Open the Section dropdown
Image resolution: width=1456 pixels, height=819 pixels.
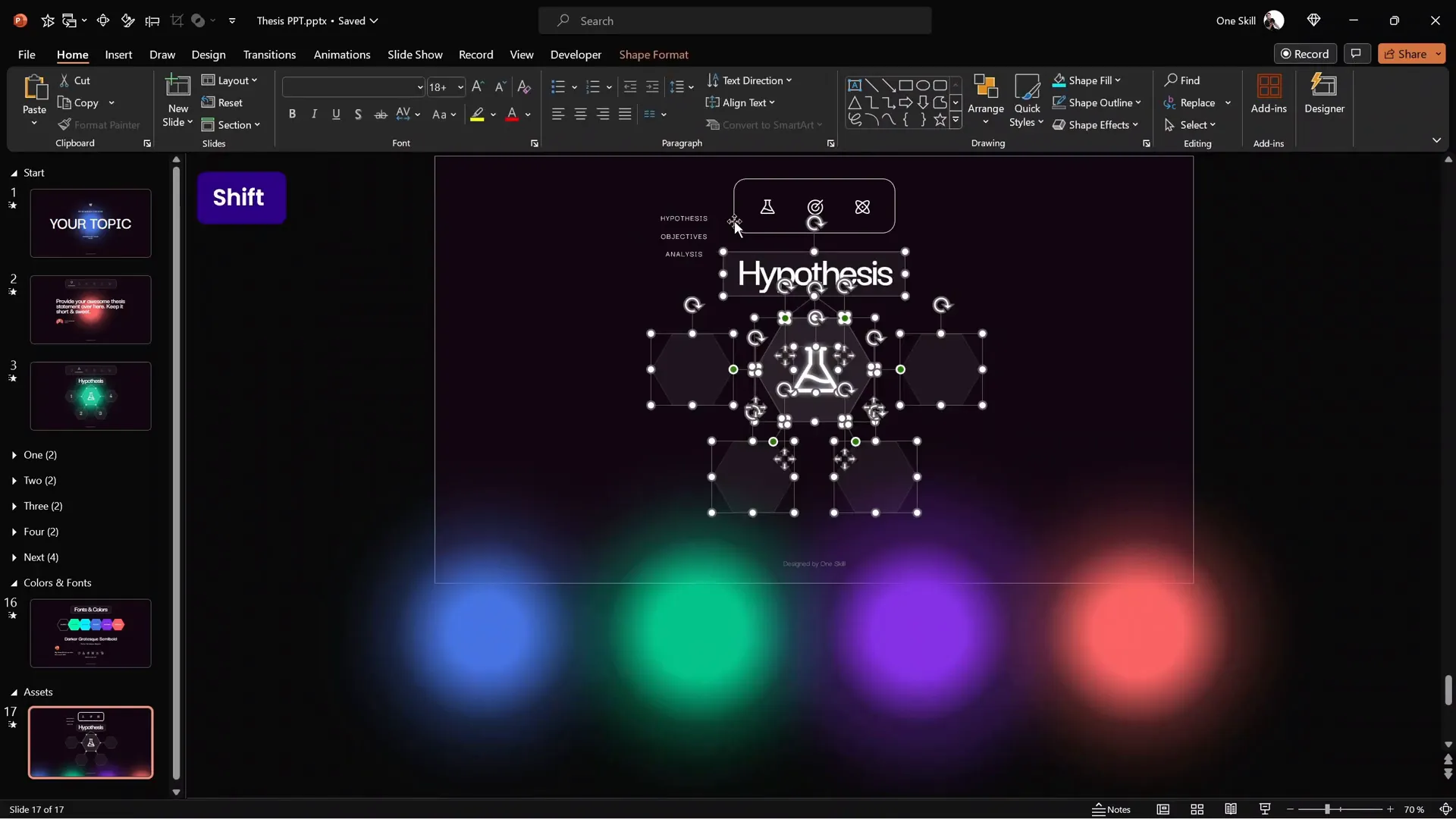tap(231, 125)
